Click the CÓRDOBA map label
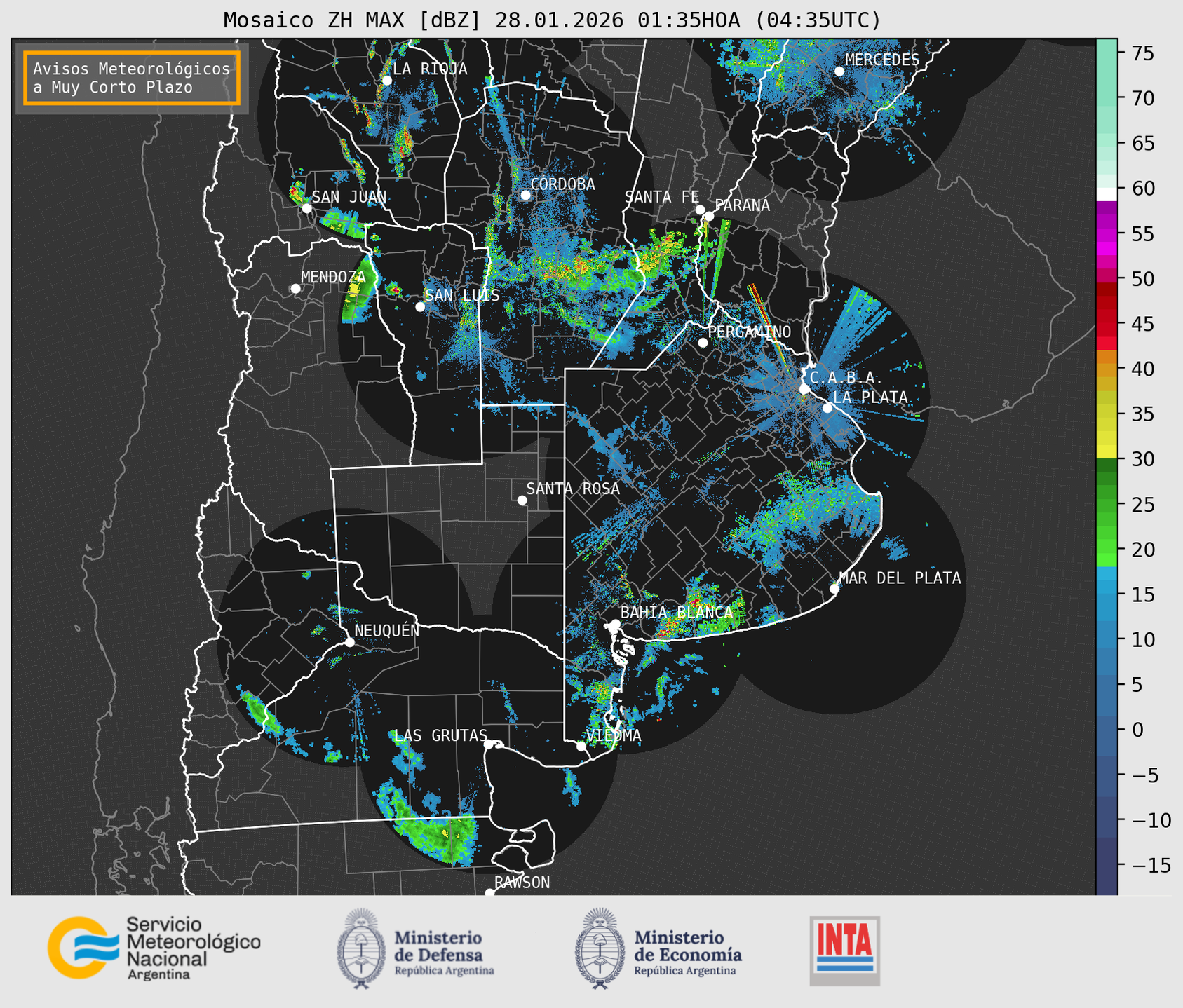 pyautogui.click(x=562, y=184)
